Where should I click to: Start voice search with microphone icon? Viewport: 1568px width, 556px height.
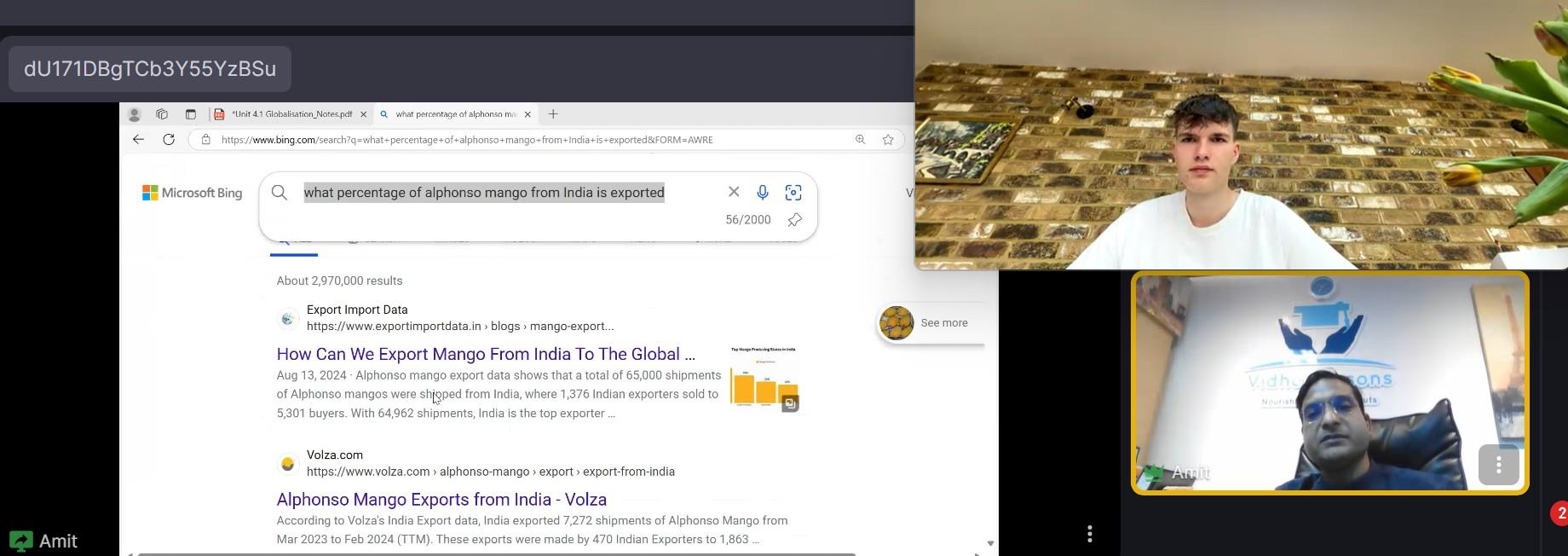[763, 193]
